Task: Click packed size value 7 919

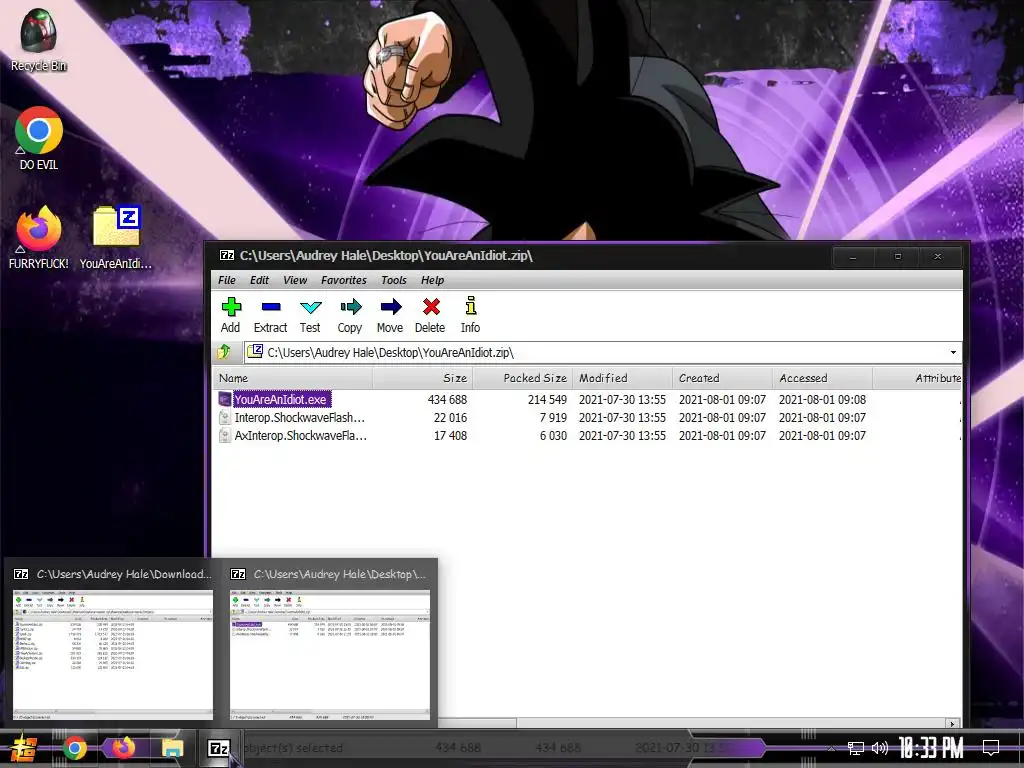Action: click(x=553, y=418)
